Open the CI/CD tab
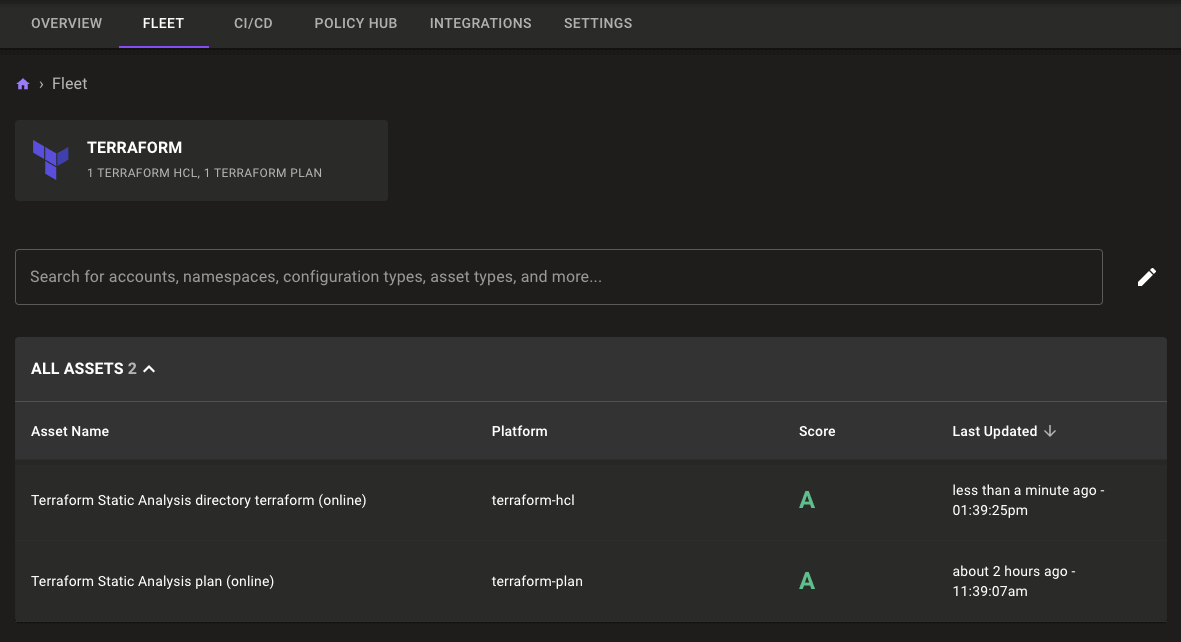The image size is (1181, 642). 253,23
